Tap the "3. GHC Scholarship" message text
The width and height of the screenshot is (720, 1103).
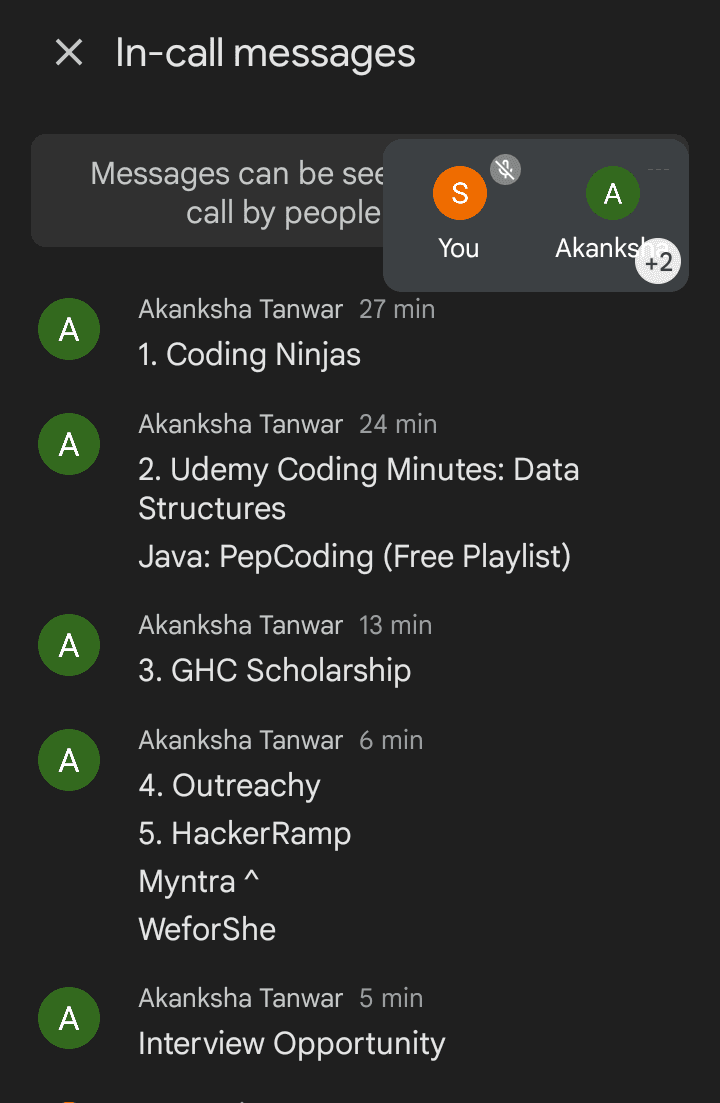point(275,671)
